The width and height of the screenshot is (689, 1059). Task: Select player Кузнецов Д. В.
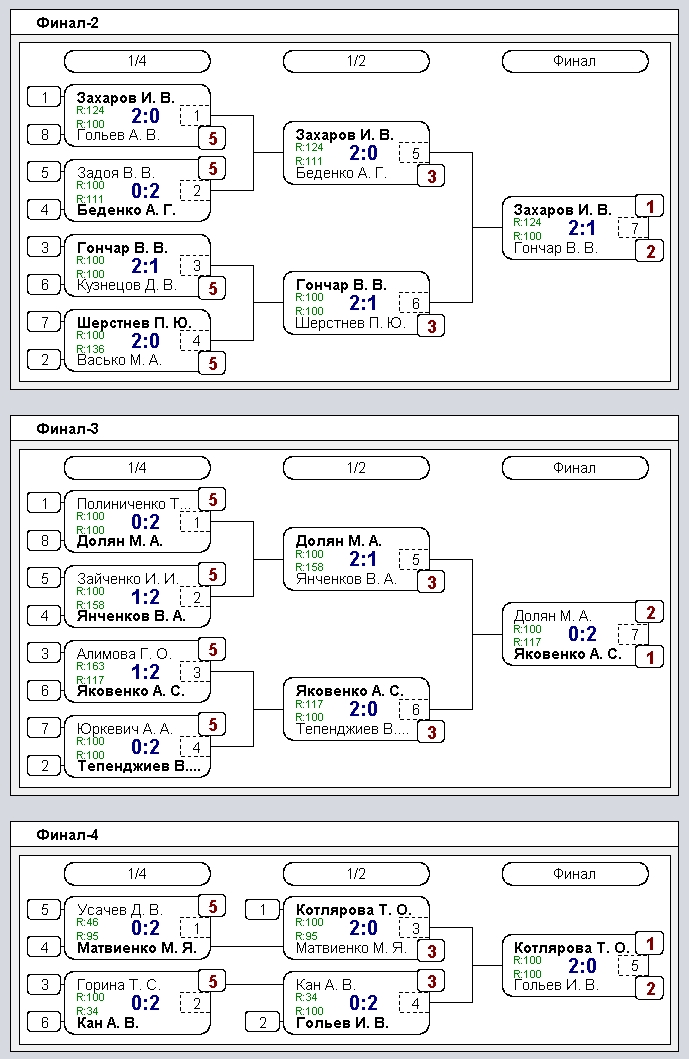(126, 285)
